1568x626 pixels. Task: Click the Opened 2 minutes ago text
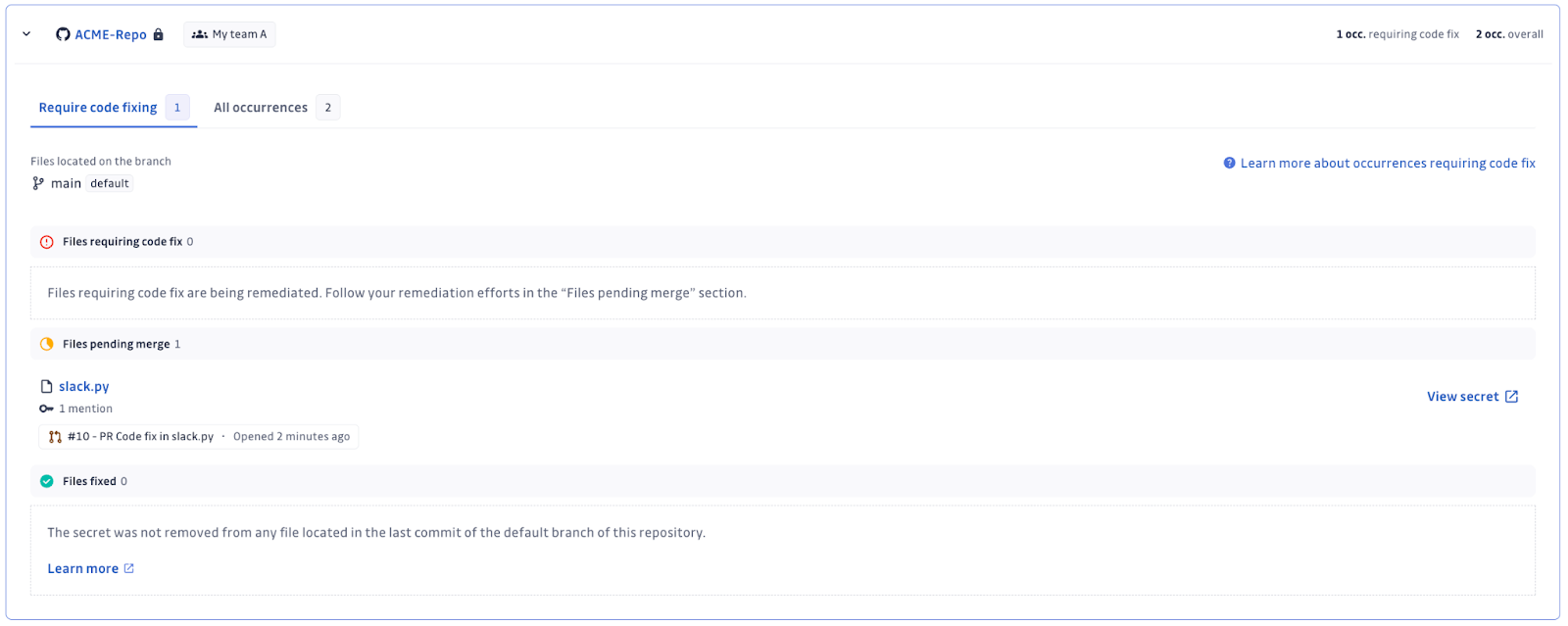[x=291, y=437]
